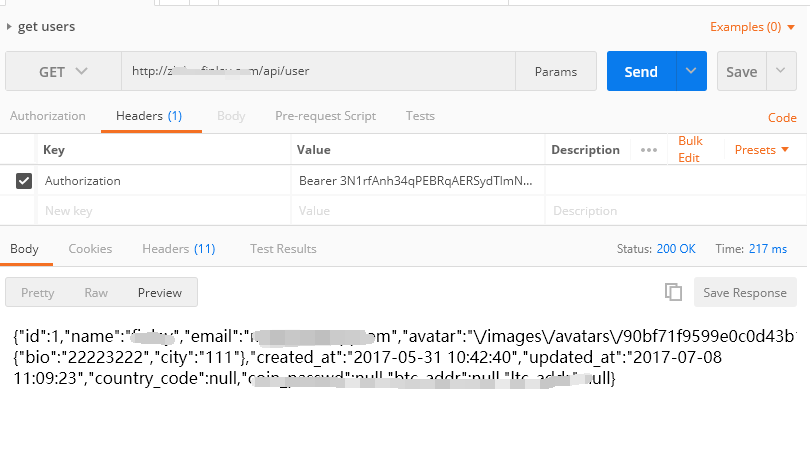Image resolution: width=810 pixels, height=475 pixels.
Task: Open the GET method dropdown
Action: pyautogui.click(x=64, y=71)
